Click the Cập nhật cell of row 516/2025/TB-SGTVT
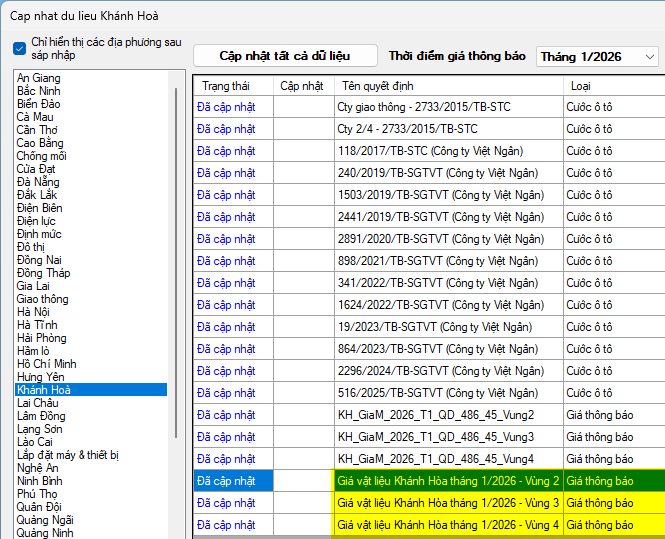Screen dimensions: 665x539 (303, 393)
